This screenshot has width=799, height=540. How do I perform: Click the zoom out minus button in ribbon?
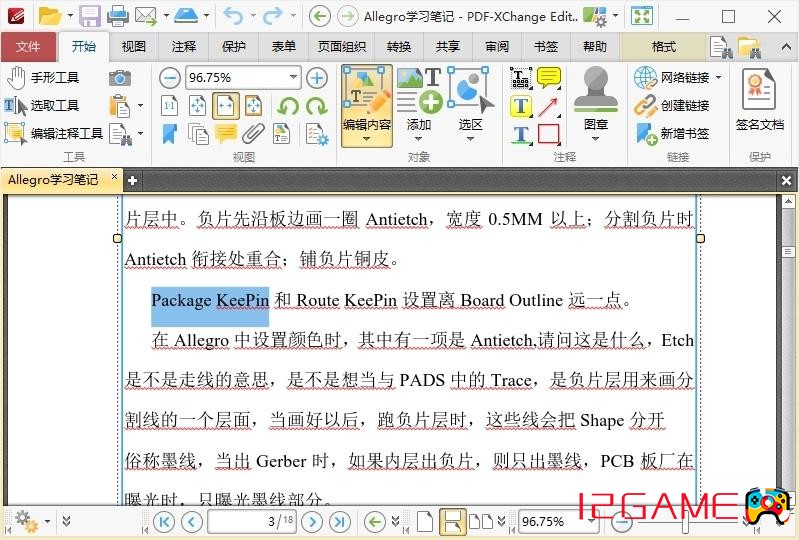tap(169, 78)
